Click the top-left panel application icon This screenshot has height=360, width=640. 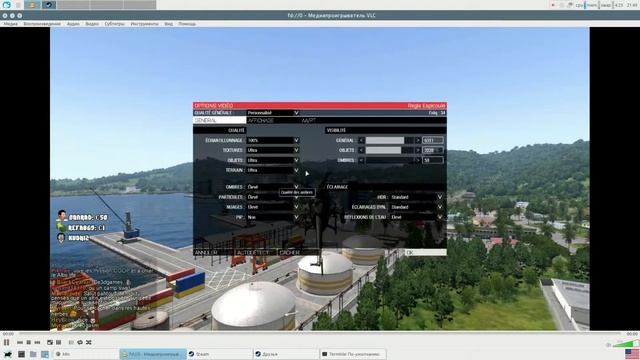(7, 5)
